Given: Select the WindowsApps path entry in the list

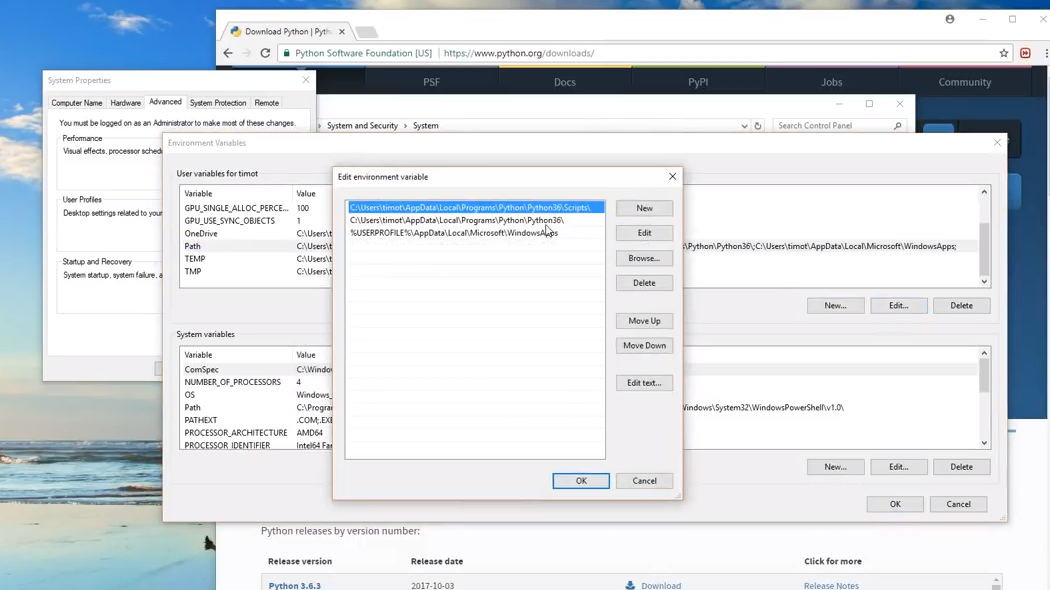Looking at the screenshot, I should tap(453, 232).
